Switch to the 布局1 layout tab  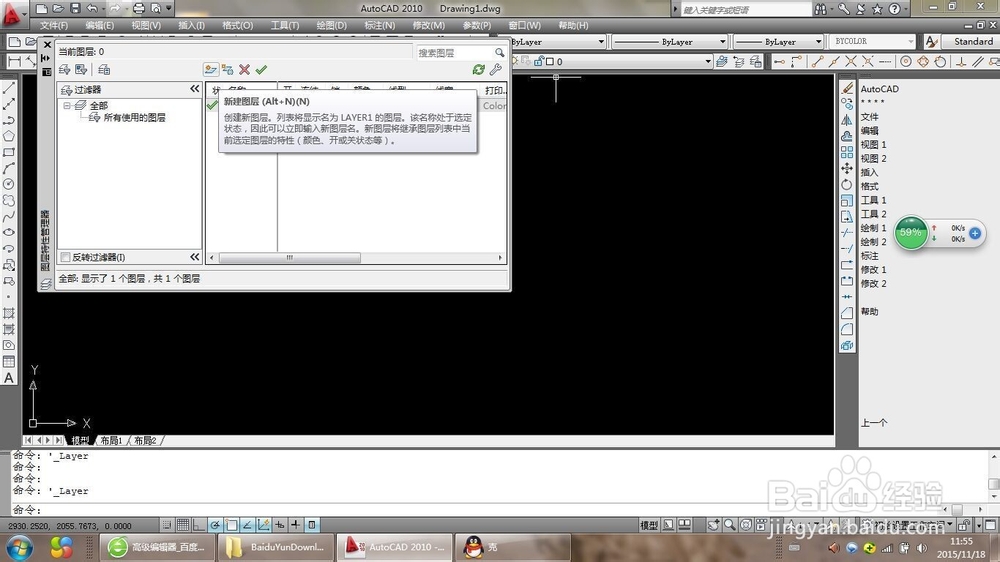coord(111,441)
